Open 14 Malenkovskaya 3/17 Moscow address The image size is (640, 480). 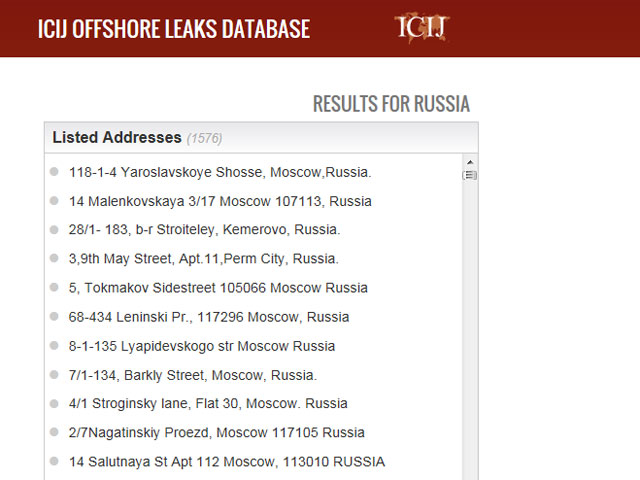pyautogui.click(x=220, y=201)
